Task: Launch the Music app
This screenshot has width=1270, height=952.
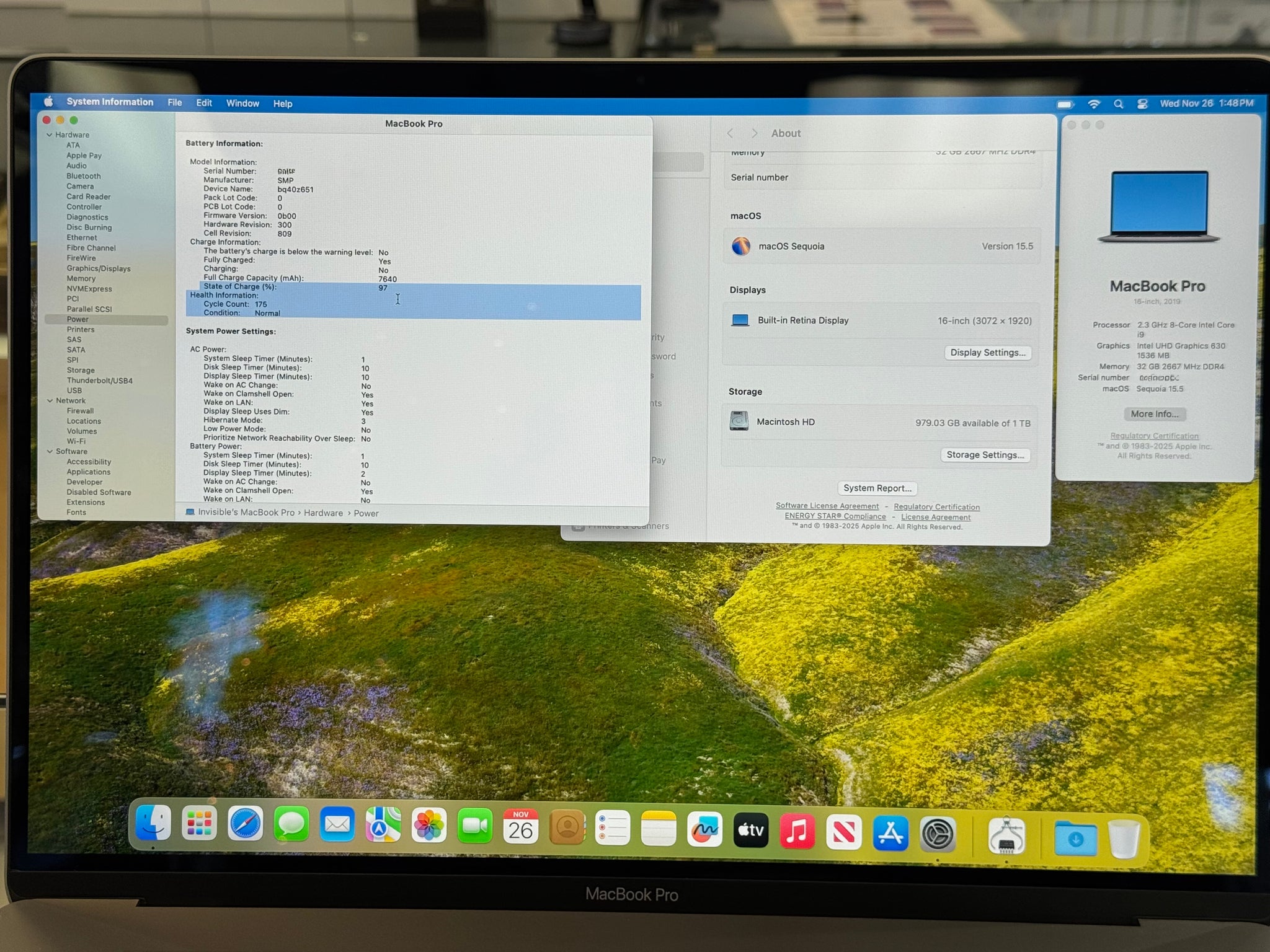Action: 797,831
